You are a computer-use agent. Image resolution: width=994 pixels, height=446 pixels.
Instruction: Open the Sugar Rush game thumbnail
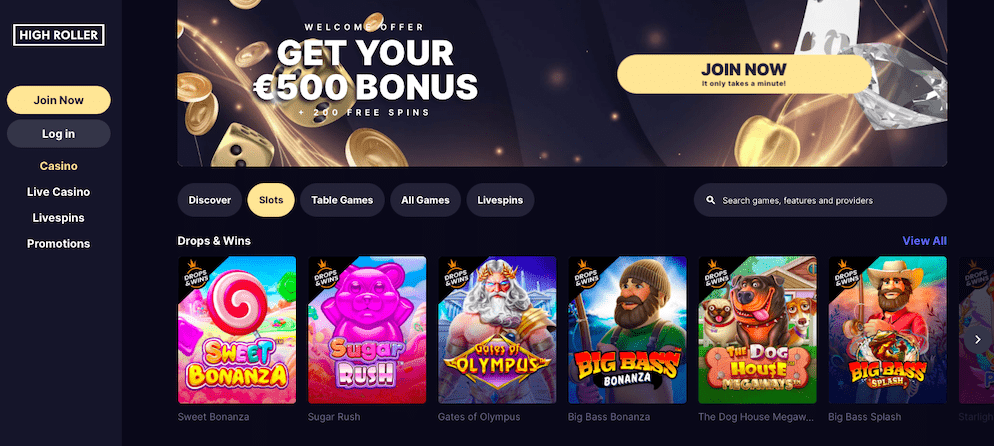point(367,329)
